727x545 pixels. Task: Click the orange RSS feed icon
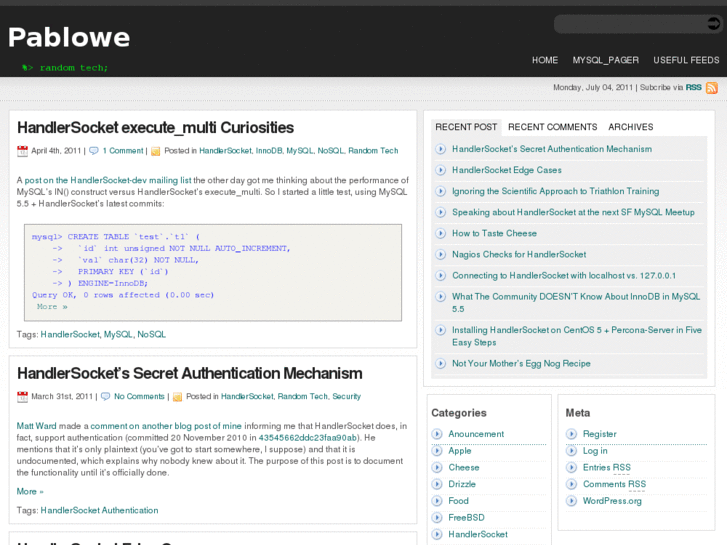click(712, 88)
